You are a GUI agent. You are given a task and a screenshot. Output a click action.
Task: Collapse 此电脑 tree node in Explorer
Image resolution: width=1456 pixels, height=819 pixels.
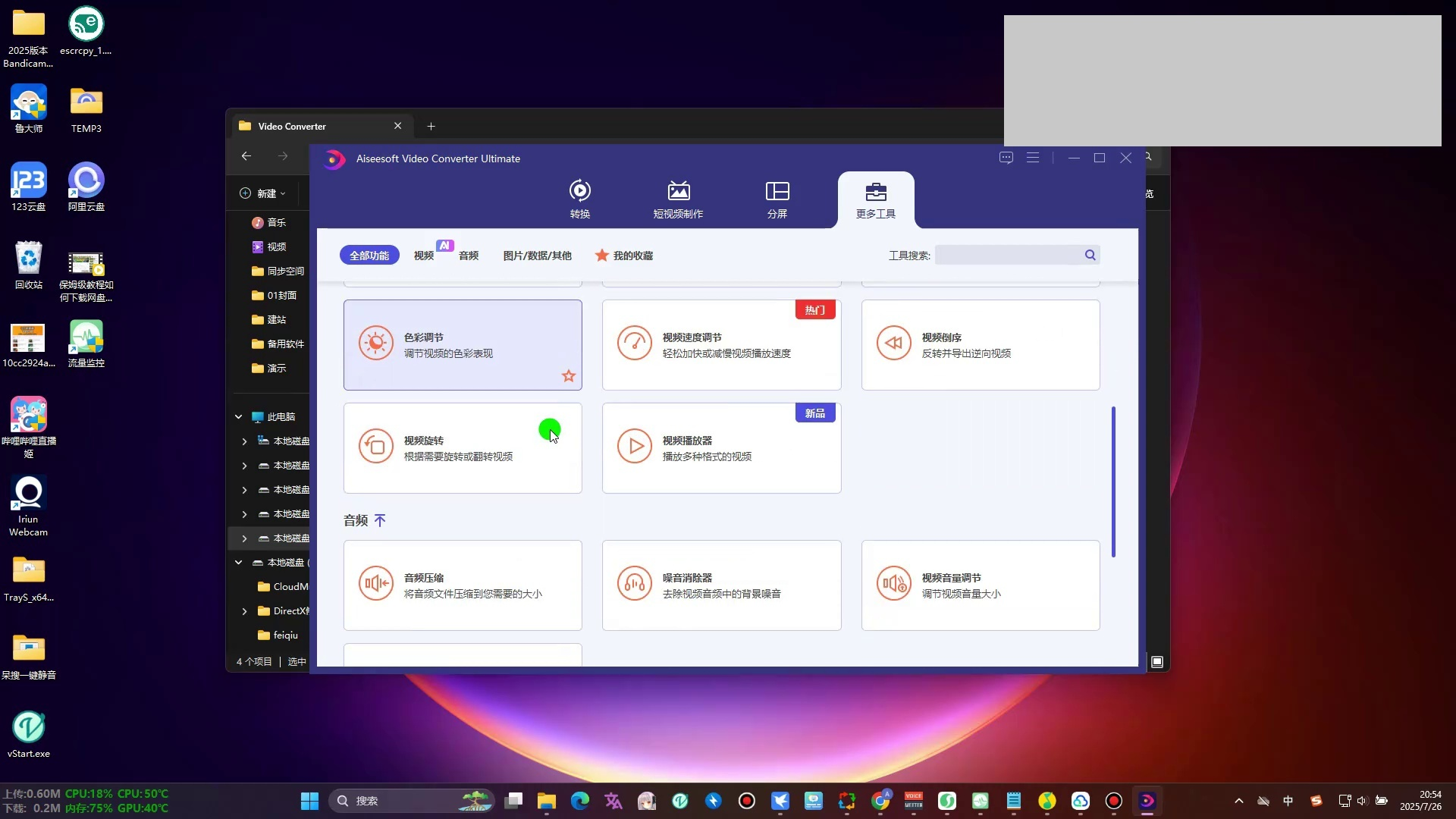click(x=238, y=417)
